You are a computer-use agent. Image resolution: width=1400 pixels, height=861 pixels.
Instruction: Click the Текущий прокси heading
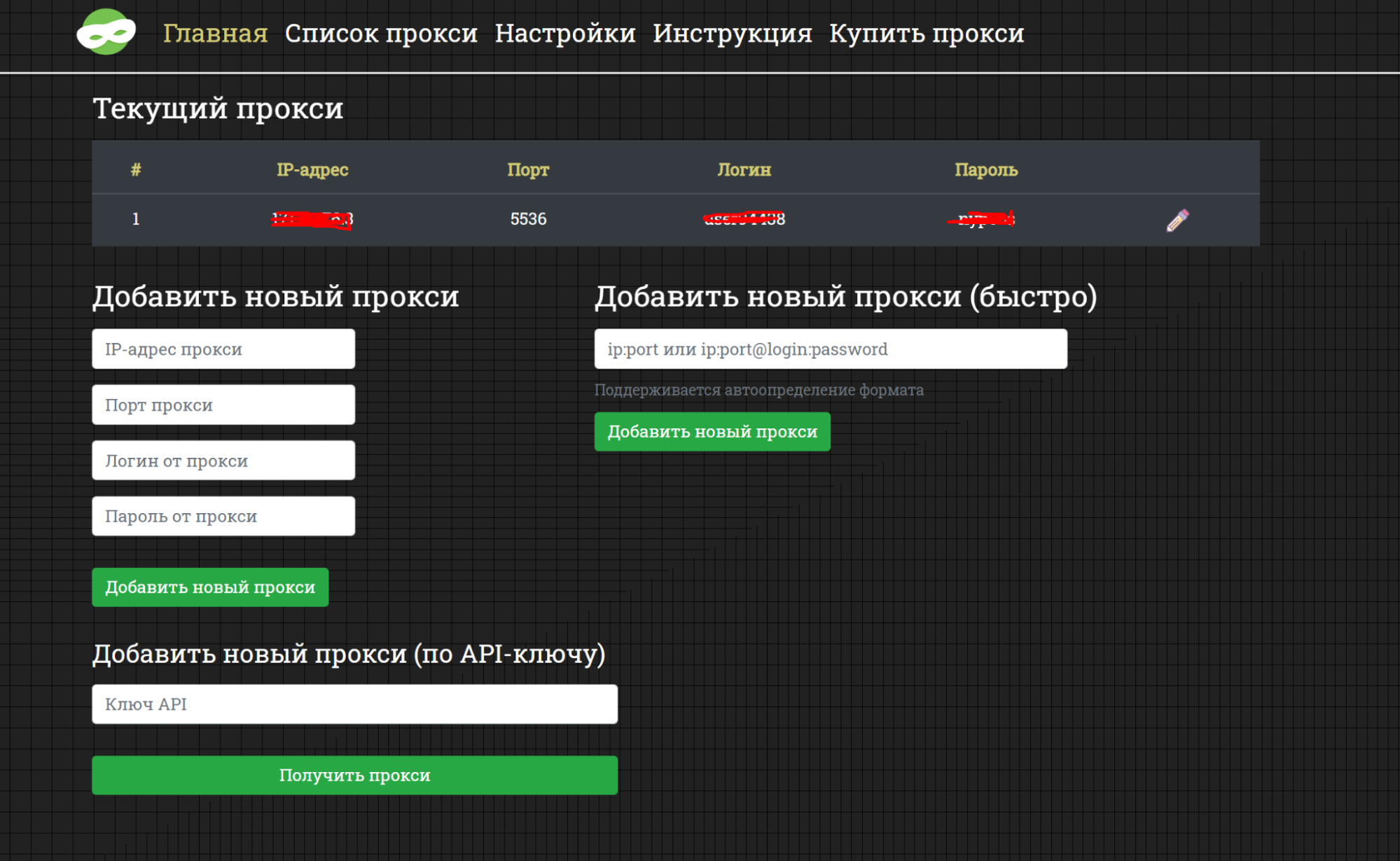click(x=218, y=108)
